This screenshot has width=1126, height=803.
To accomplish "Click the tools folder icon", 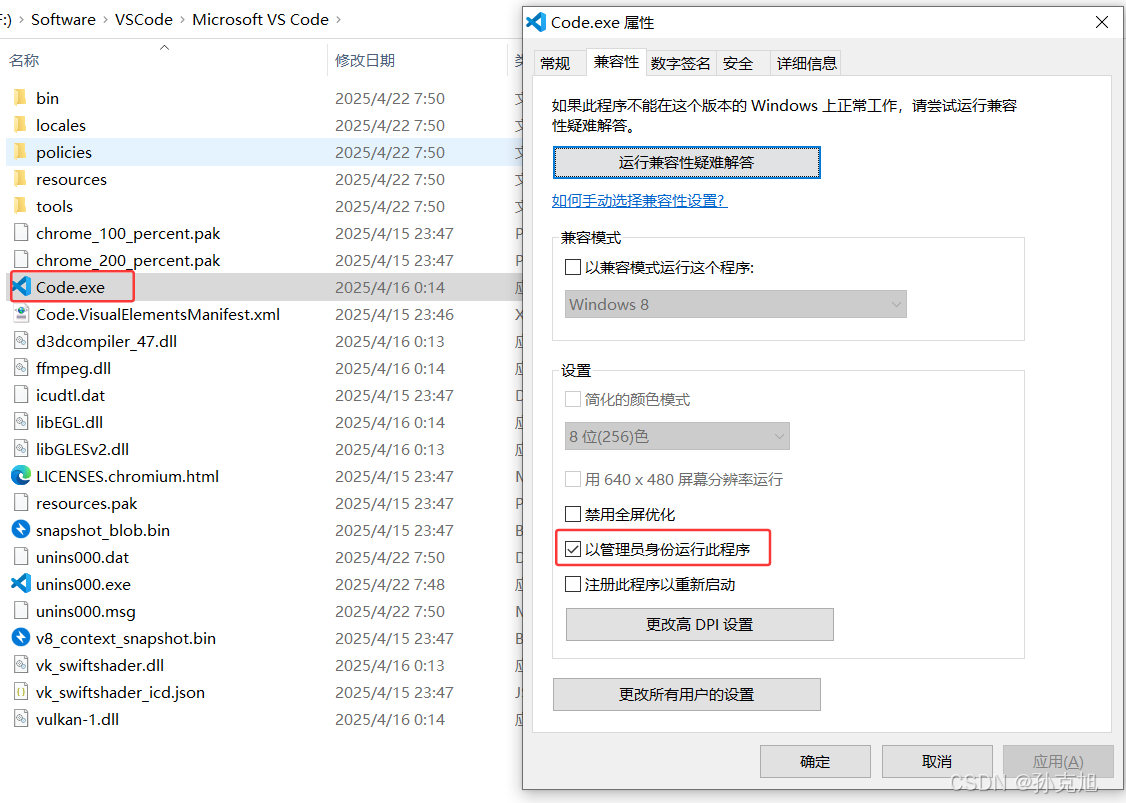I will click(x=21, y=206).
